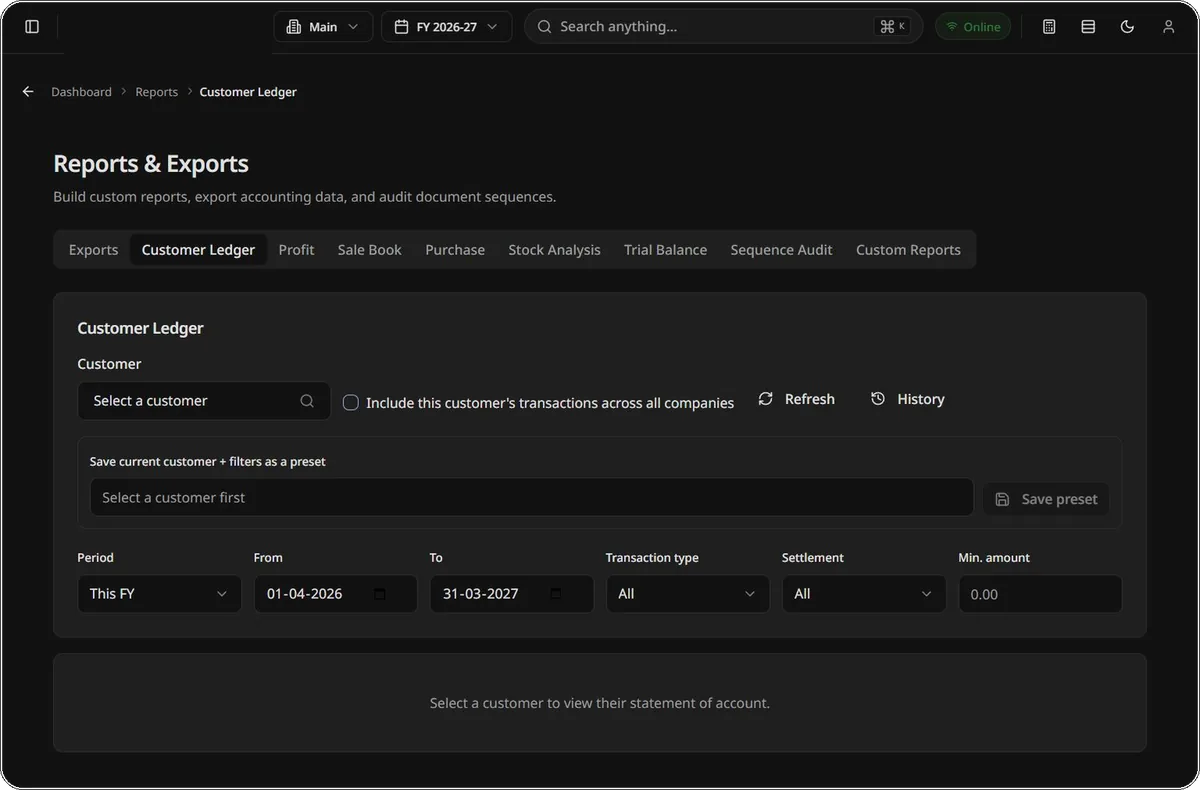Click the Min. amount input field

click(x=1040, y=594)
